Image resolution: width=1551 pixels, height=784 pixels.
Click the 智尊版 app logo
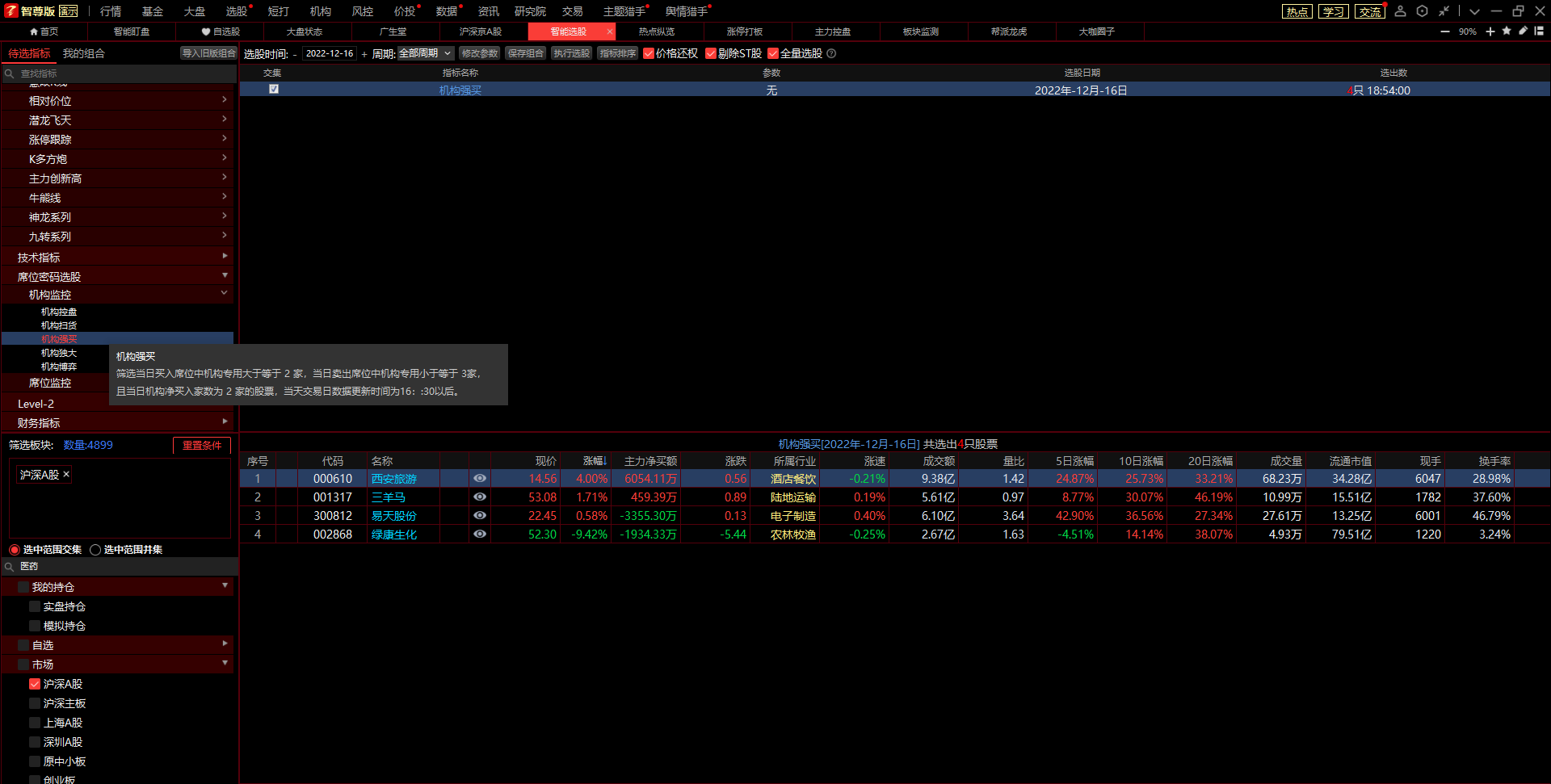click(x=11, y=11)
